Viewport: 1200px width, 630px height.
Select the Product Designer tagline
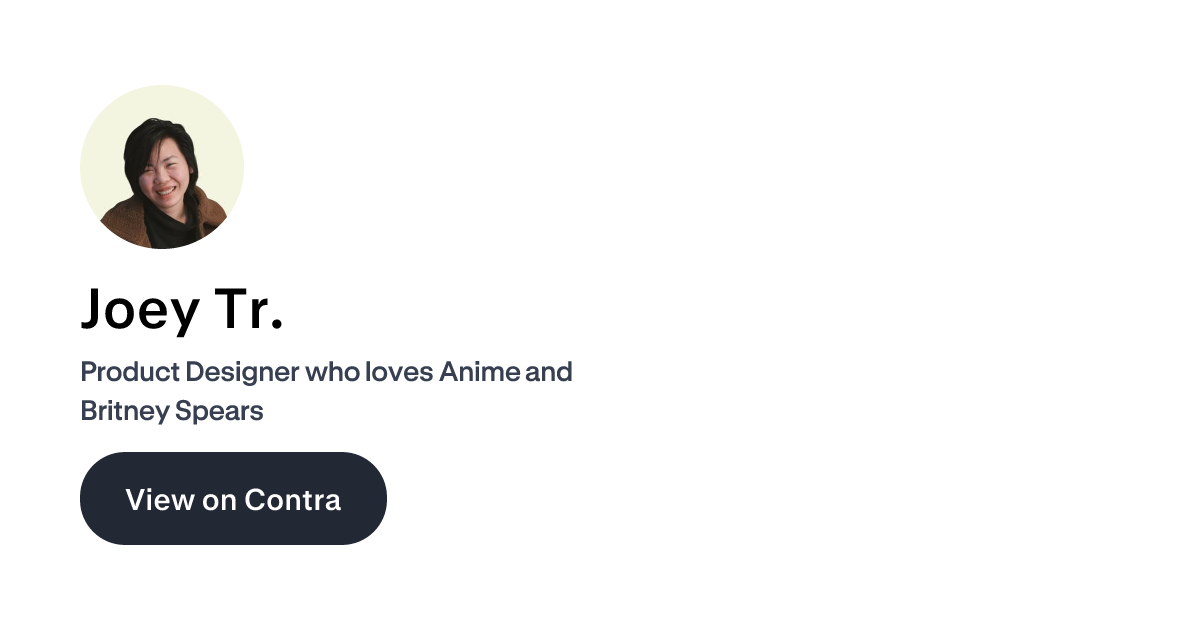coord(326,371)
